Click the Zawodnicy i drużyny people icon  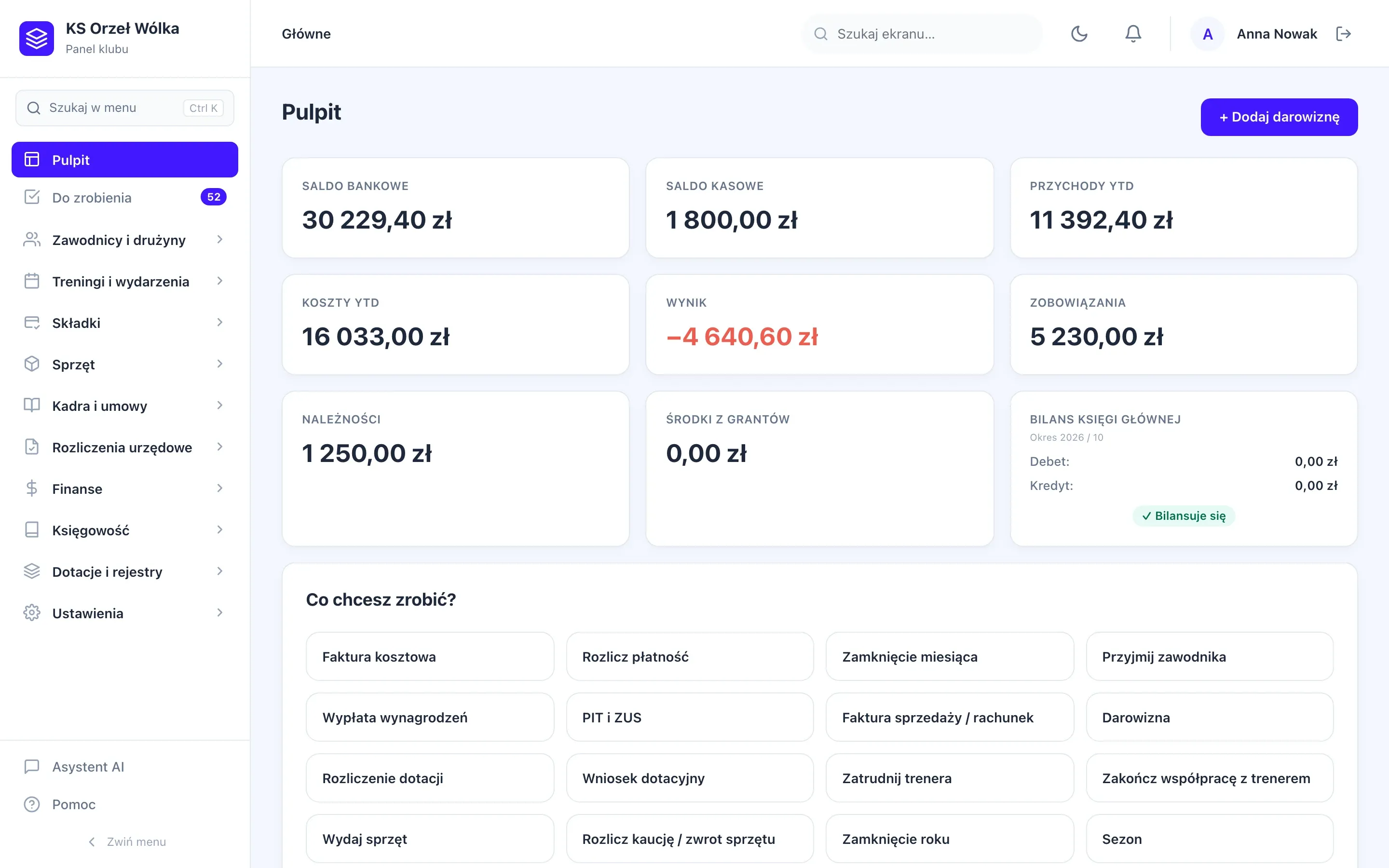(32, 239)
